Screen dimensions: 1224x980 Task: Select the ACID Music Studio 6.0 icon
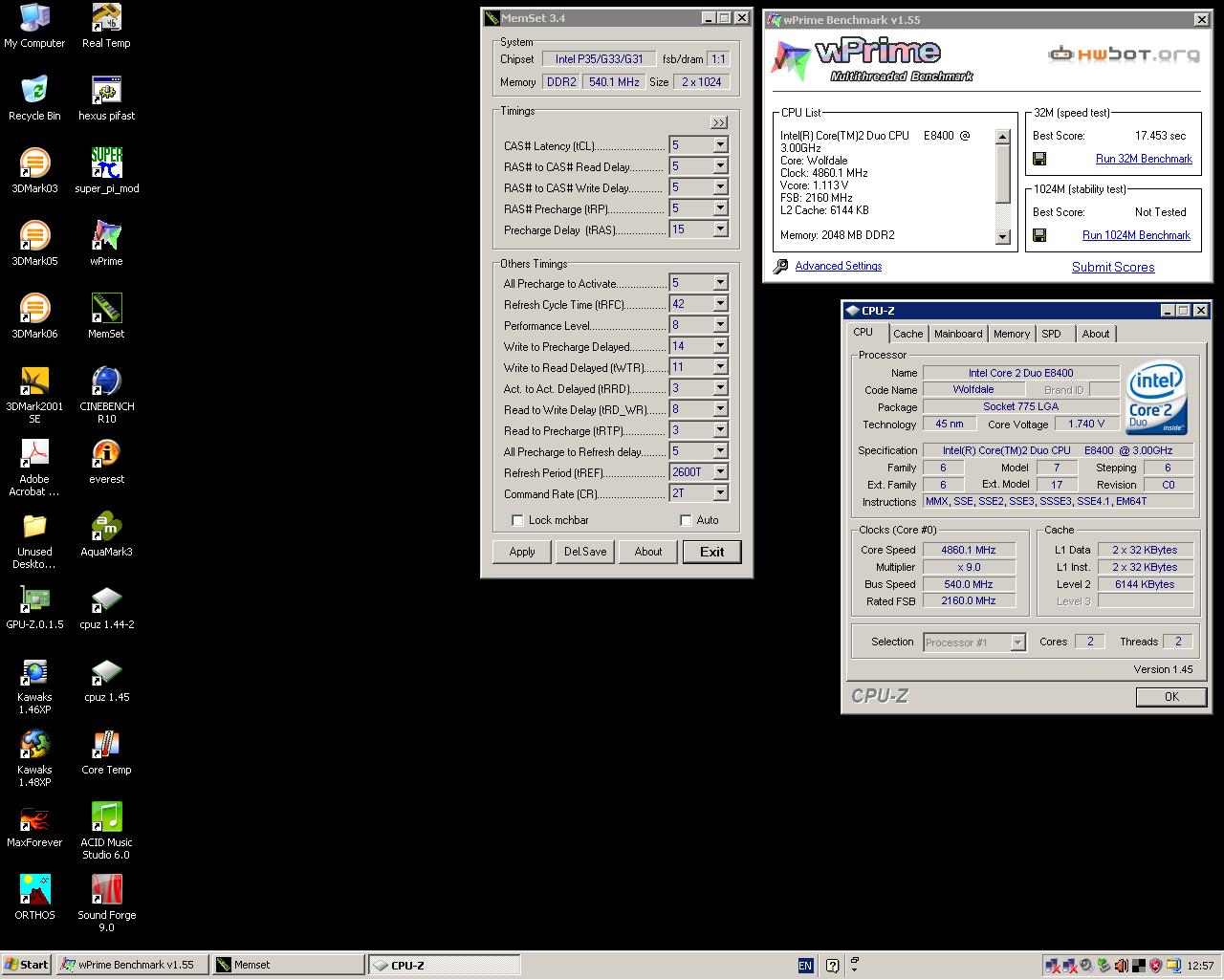(106, 832)
